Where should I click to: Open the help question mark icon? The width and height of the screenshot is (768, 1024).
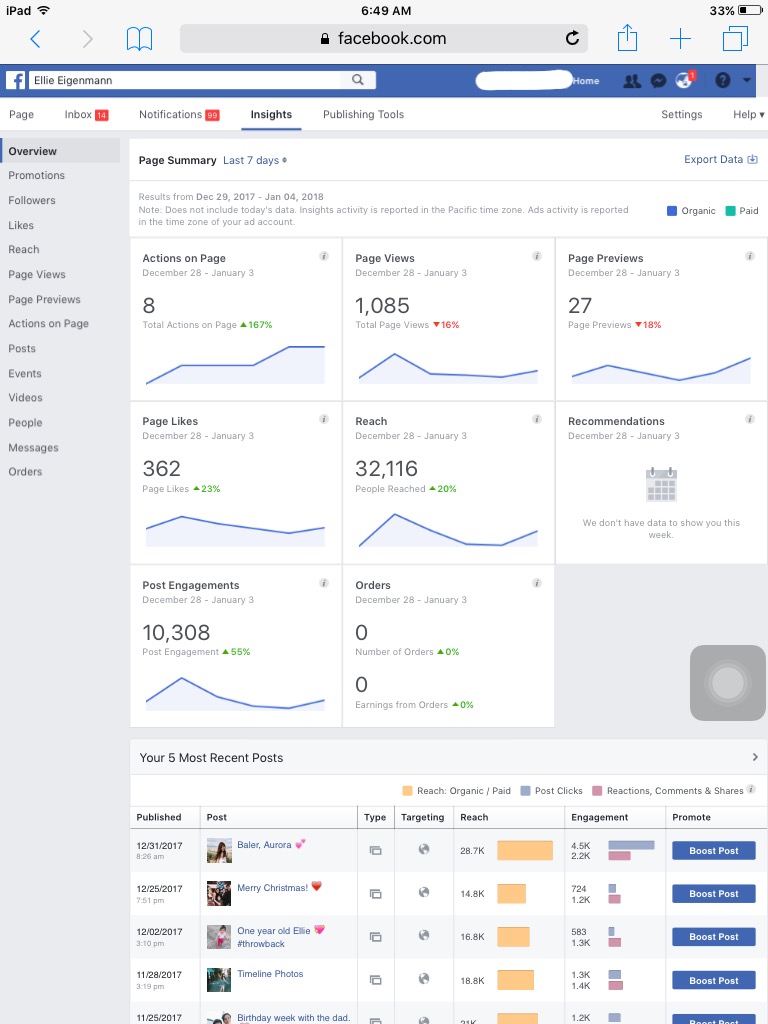[722, 80]
